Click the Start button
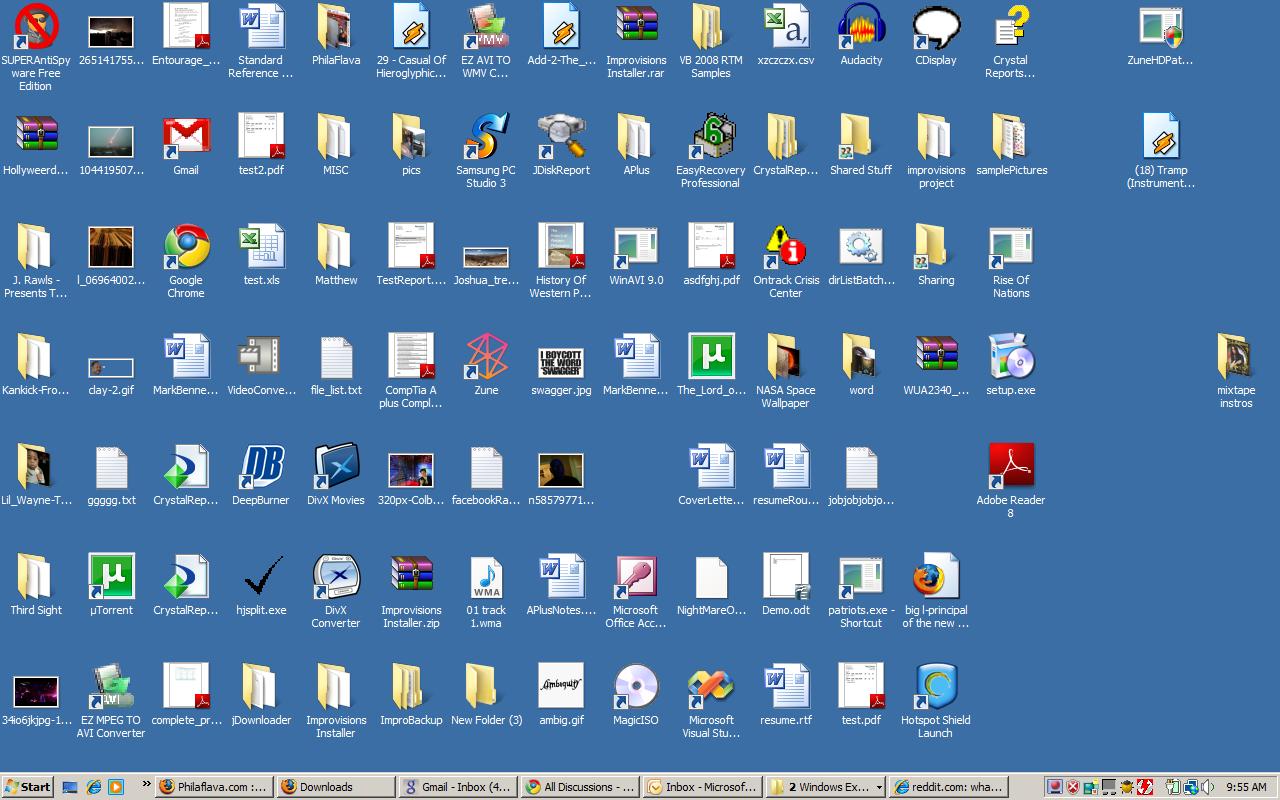 point(28,787)
